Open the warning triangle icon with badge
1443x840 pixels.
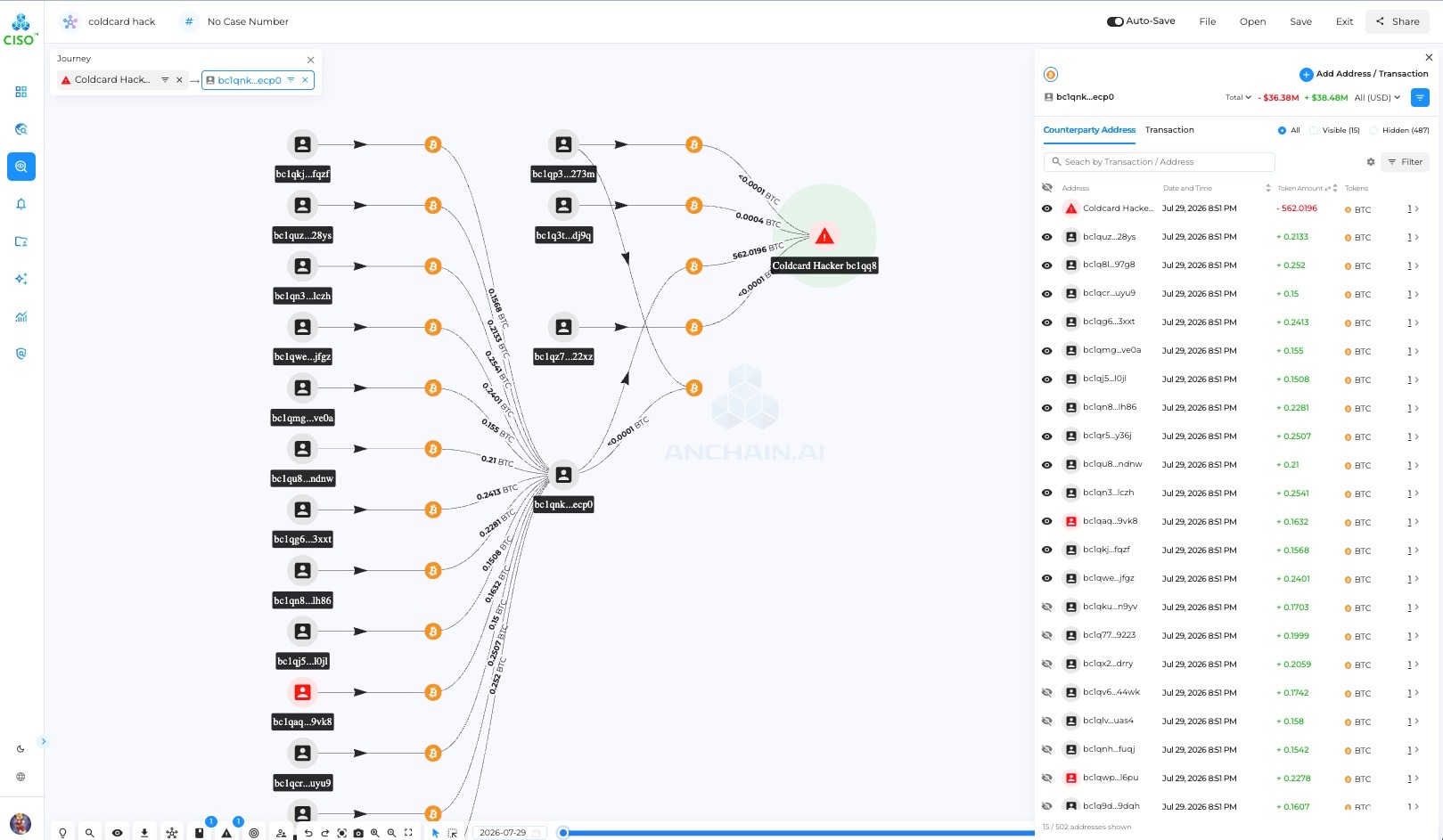coord(226,833)
